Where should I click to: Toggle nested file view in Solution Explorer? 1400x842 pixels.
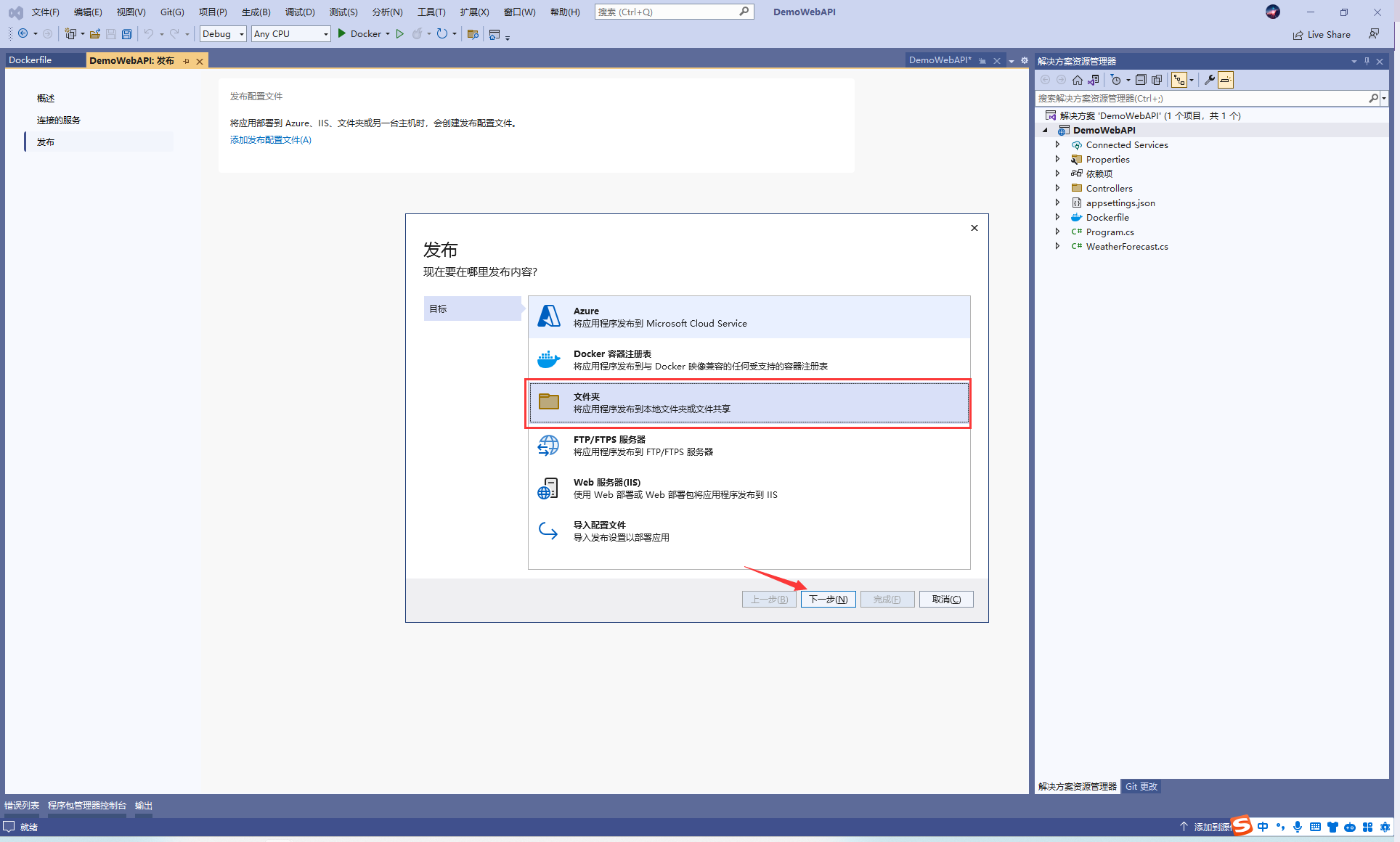(x=1179, y=80)
